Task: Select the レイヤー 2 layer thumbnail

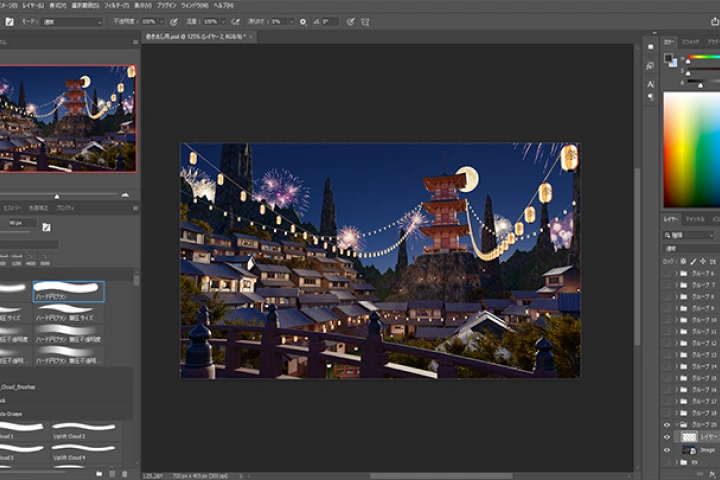Action: pos(688,437)
